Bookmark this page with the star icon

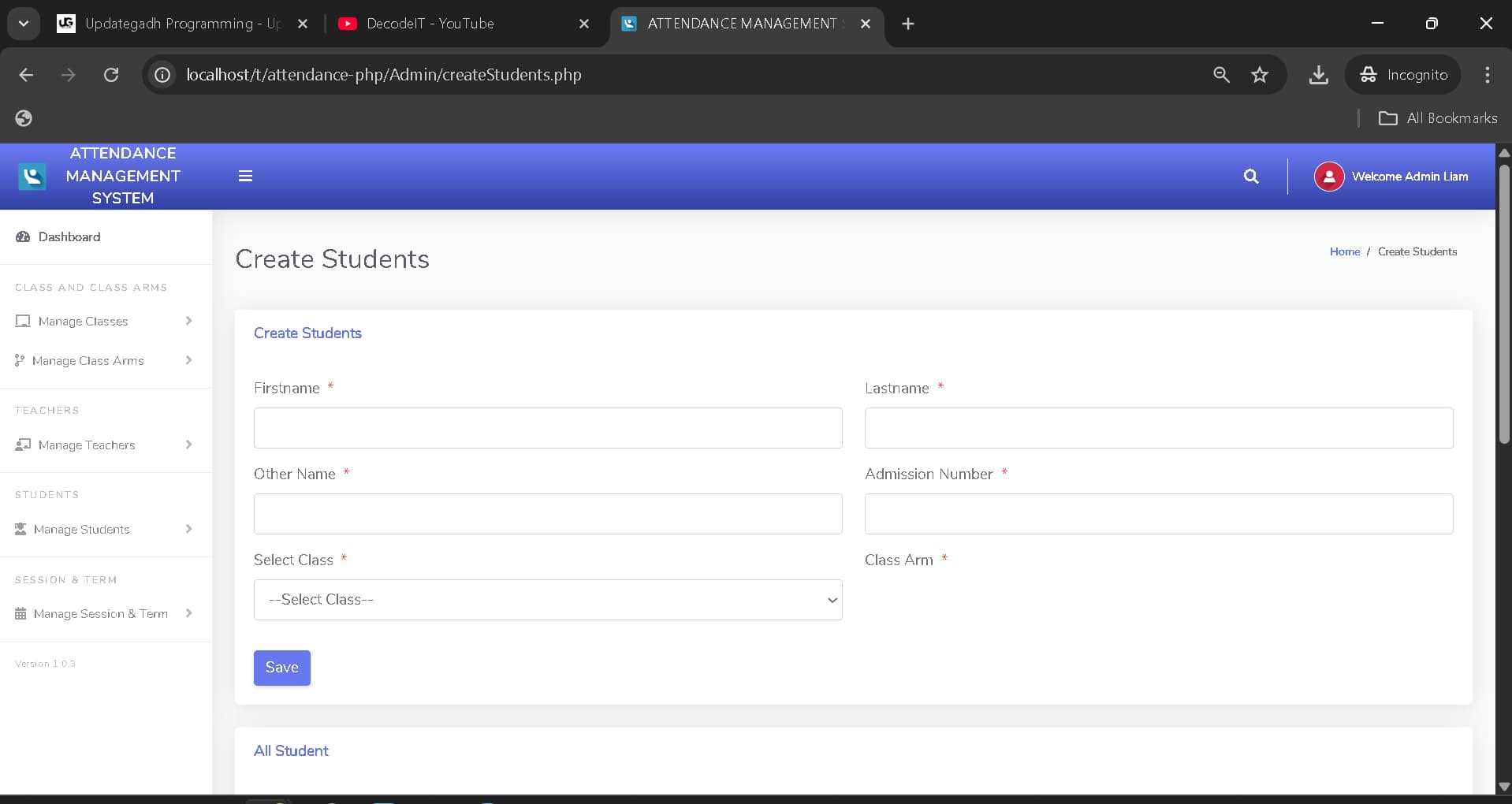pos(1260,75)
